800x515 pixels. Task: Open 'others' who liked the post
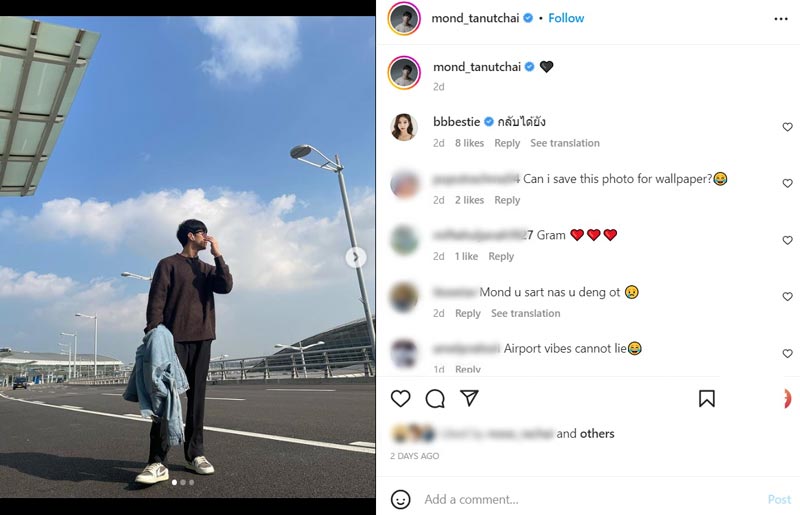597,434
